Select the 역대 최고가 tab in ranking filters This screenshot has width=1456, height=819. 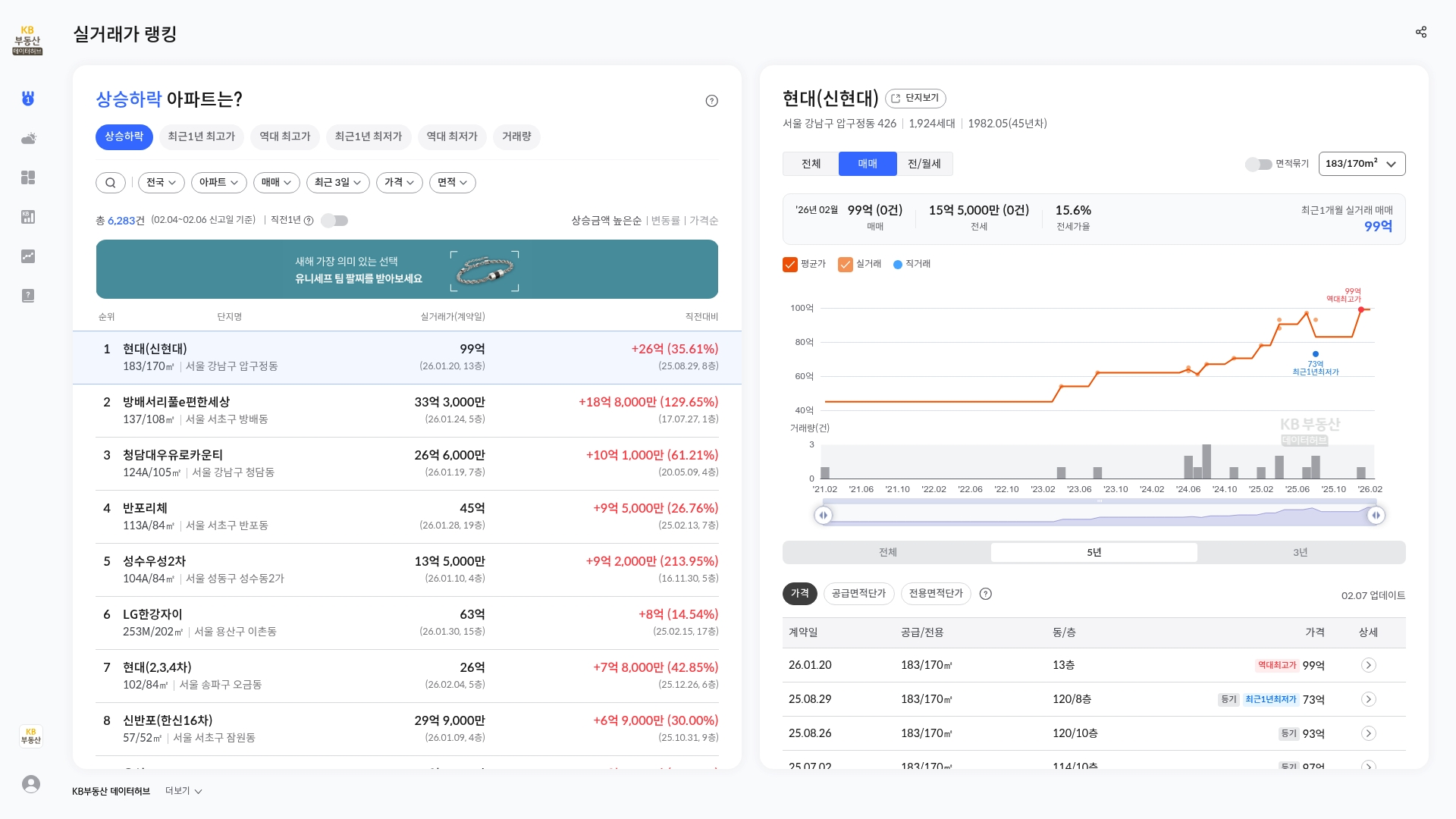coord(284,136)
